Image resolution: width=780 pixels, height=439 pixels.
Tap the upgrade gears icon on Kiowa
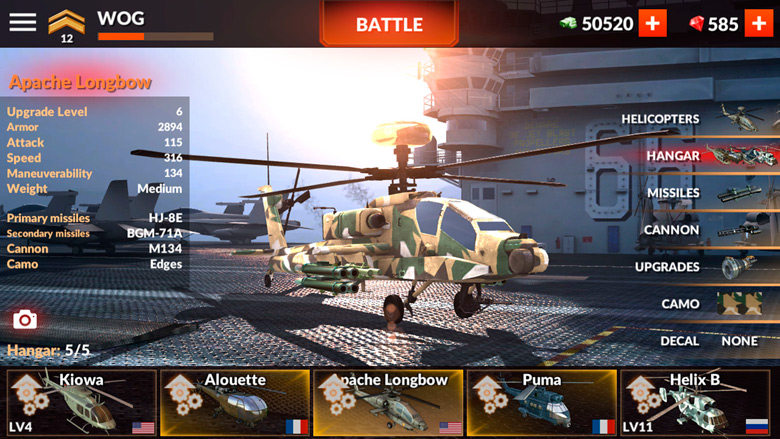click(x=27, y=395)
